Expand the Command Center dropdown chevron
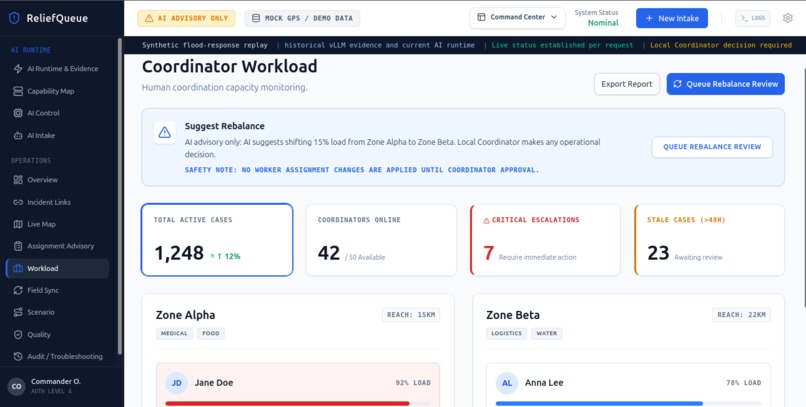806x407 pixels. 554,17
